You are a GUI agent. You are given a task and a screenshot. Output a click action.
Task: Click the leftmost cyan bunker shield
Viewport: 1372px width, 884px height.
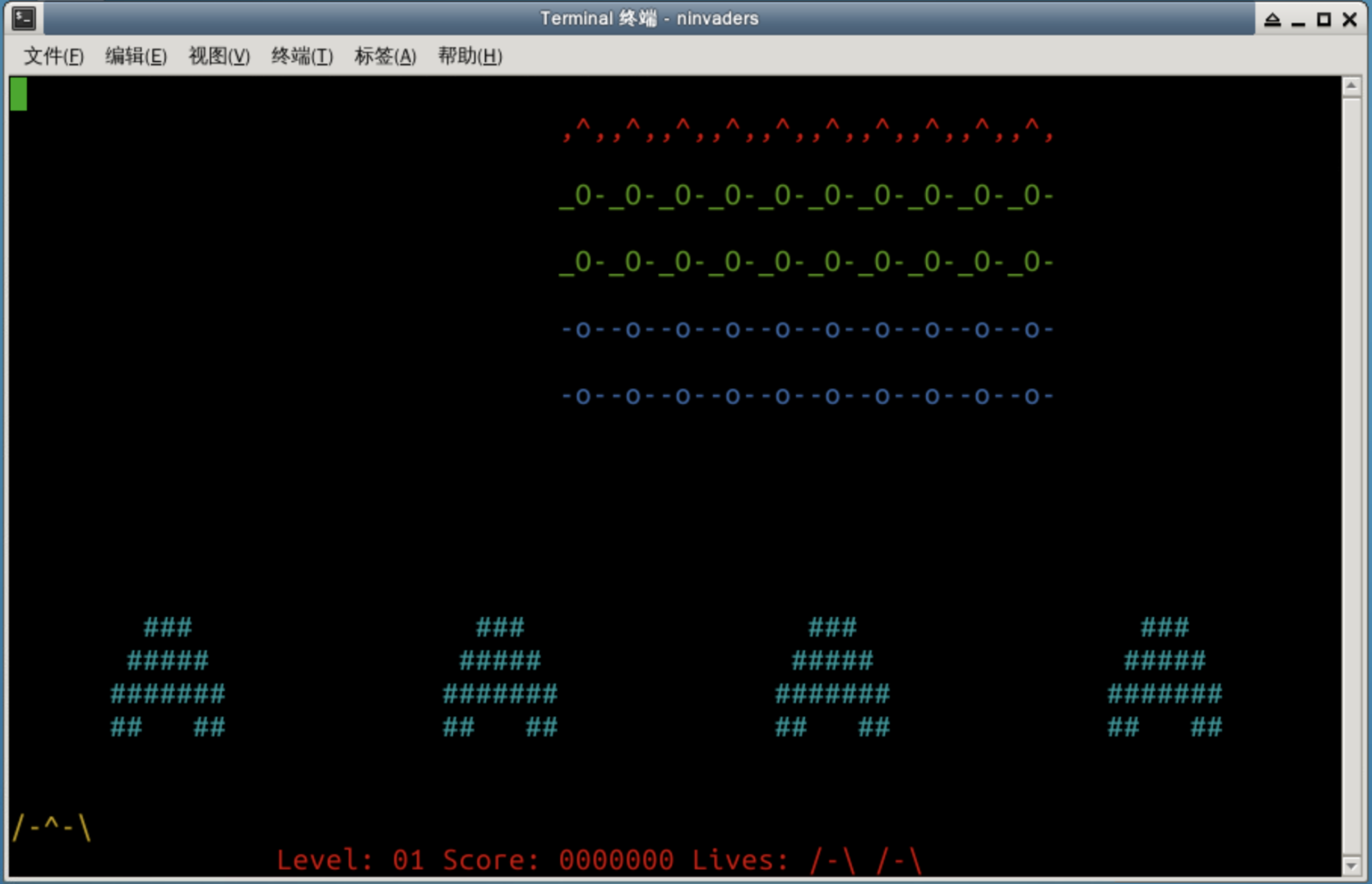[168, 678]
